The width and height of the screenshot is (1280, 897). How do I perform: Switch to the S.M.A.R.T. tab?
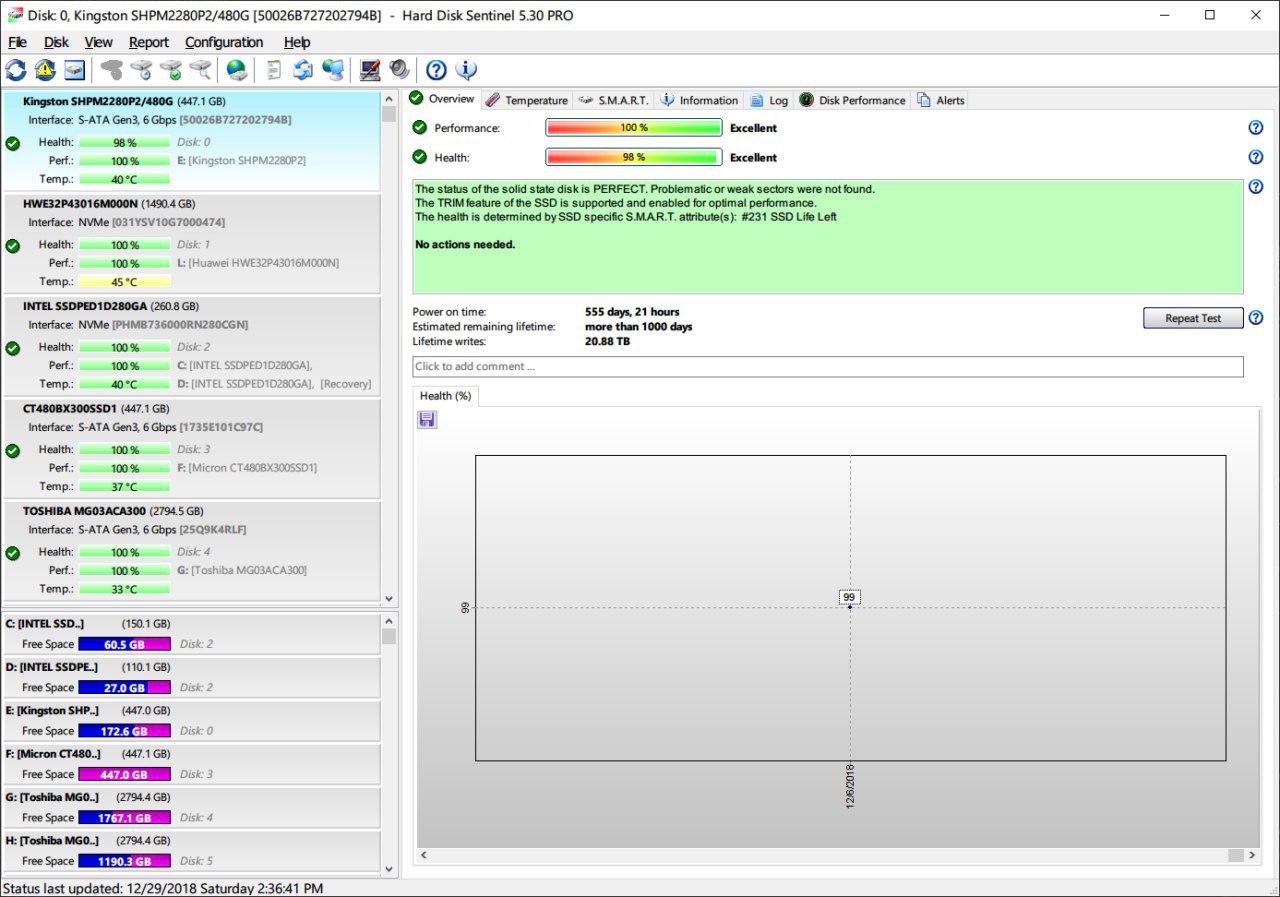coord(615,100)
